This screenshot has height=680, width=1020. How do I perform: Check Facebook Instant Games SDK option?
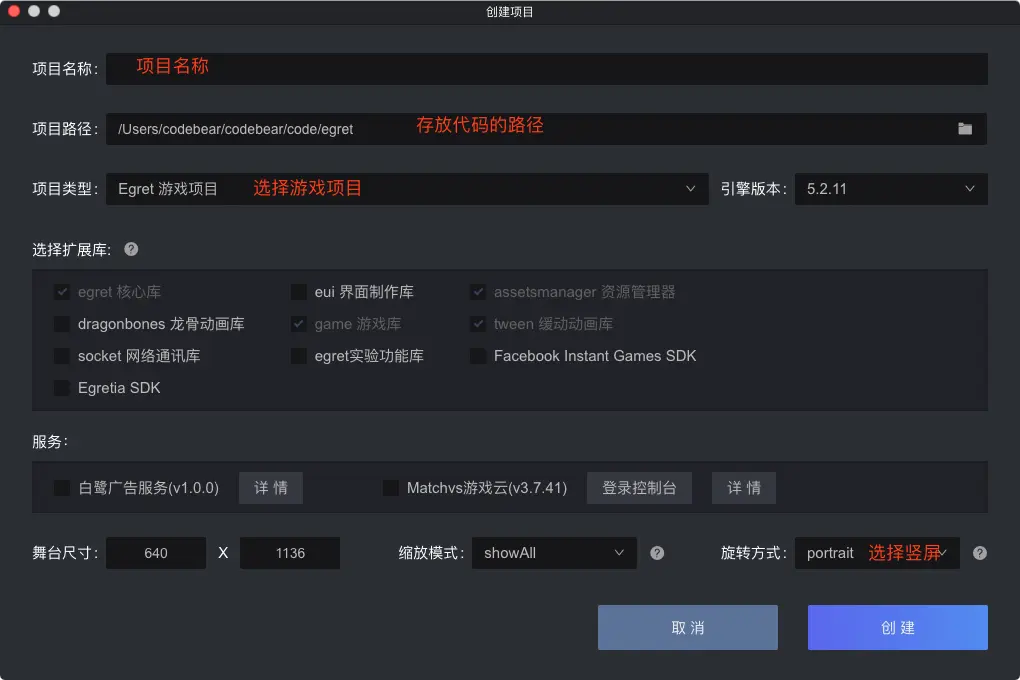click(x=478, y=356)
